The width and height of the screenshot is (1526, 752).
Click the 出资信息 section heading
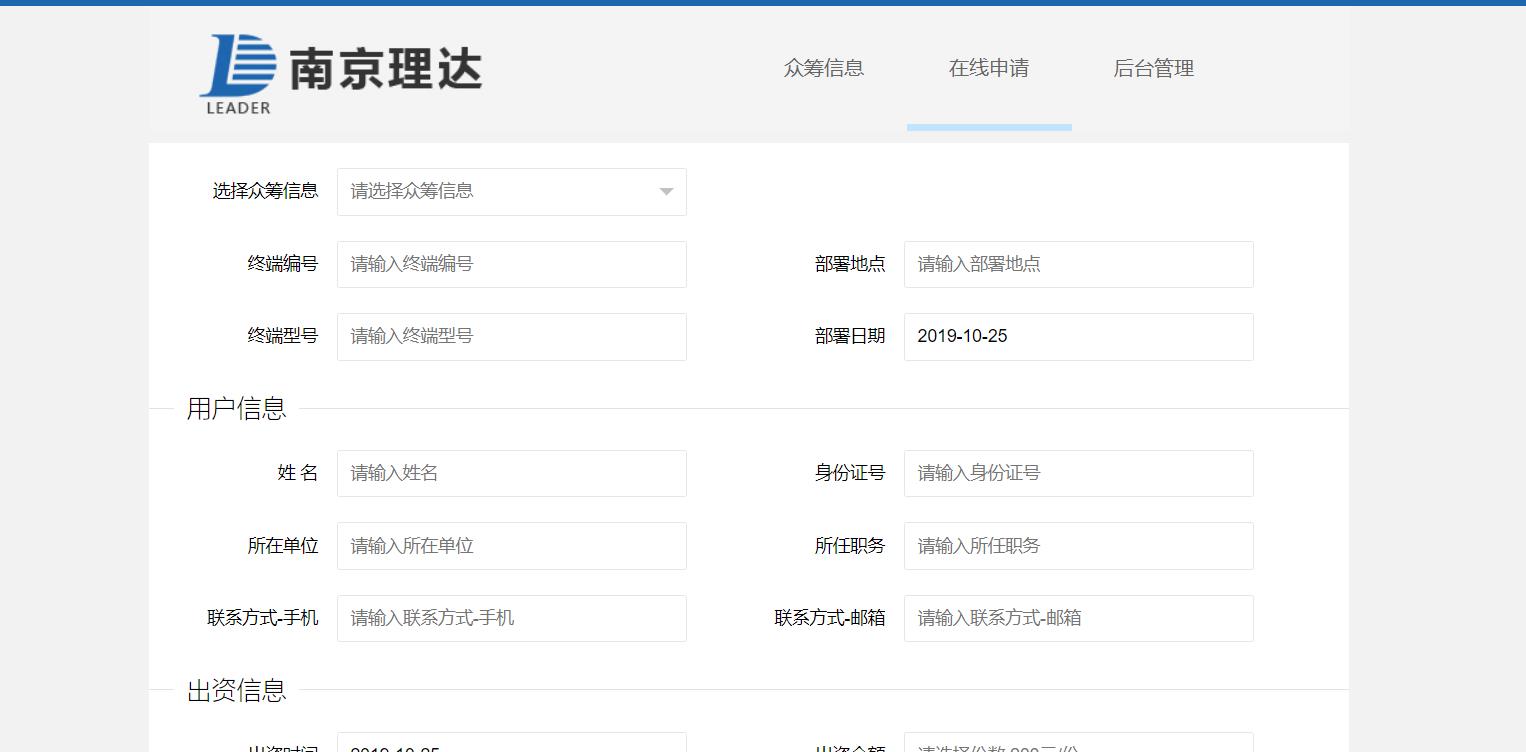click(x=234, y=689)
